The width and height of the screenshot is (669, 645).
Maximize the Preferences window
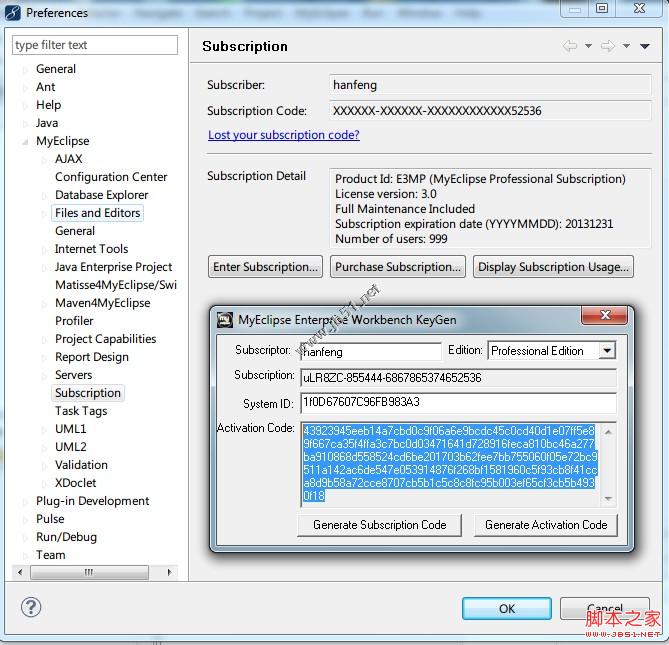tap(602, 8)
